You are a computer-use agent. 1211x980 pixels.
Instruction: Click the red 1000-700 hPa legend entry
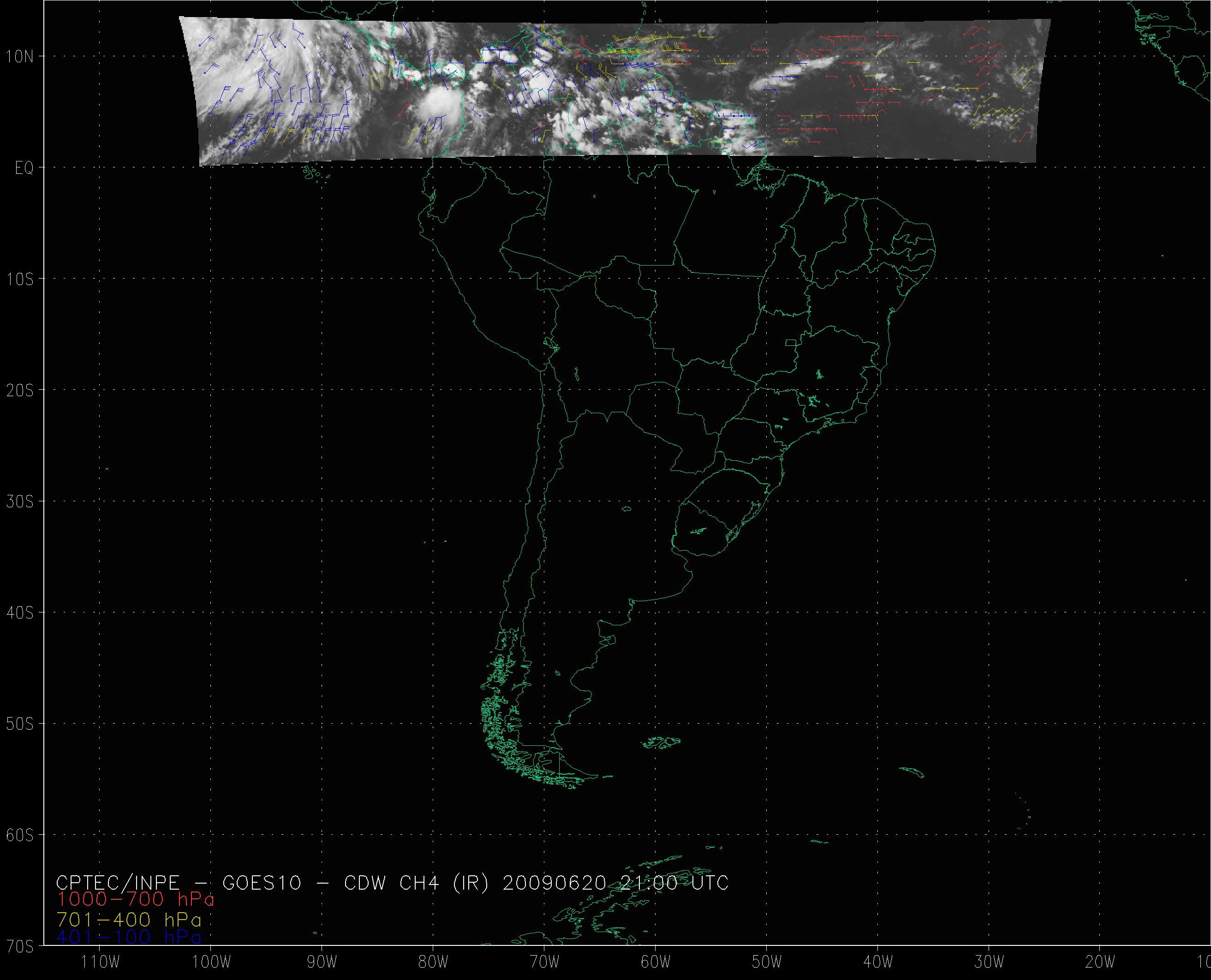(136, 899)
